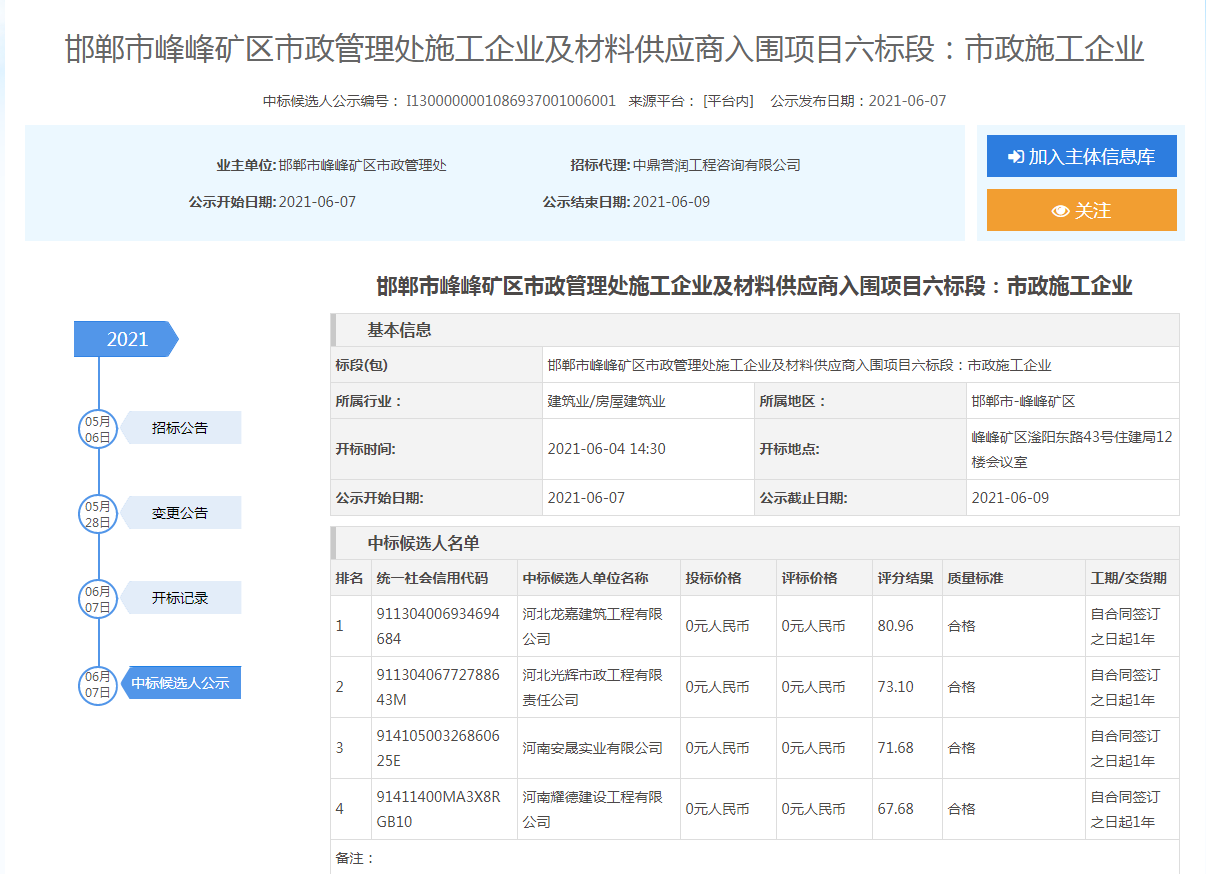The width and height of the screenshot is (1206, 874).
Task: Click the login arrow icon on 加入主体信息库
Action: 1016,157
